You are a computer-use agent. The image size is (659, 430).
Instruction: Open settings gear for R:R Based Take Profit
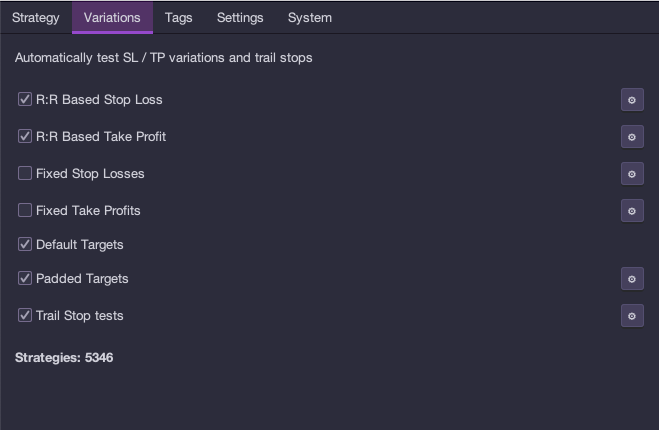[x=632, y=137]
